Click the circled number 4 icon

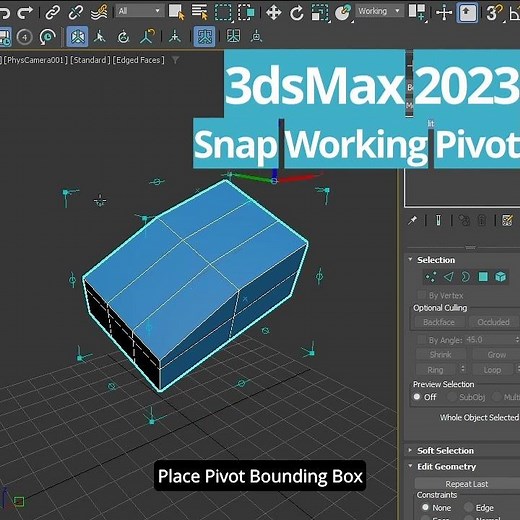24,37
